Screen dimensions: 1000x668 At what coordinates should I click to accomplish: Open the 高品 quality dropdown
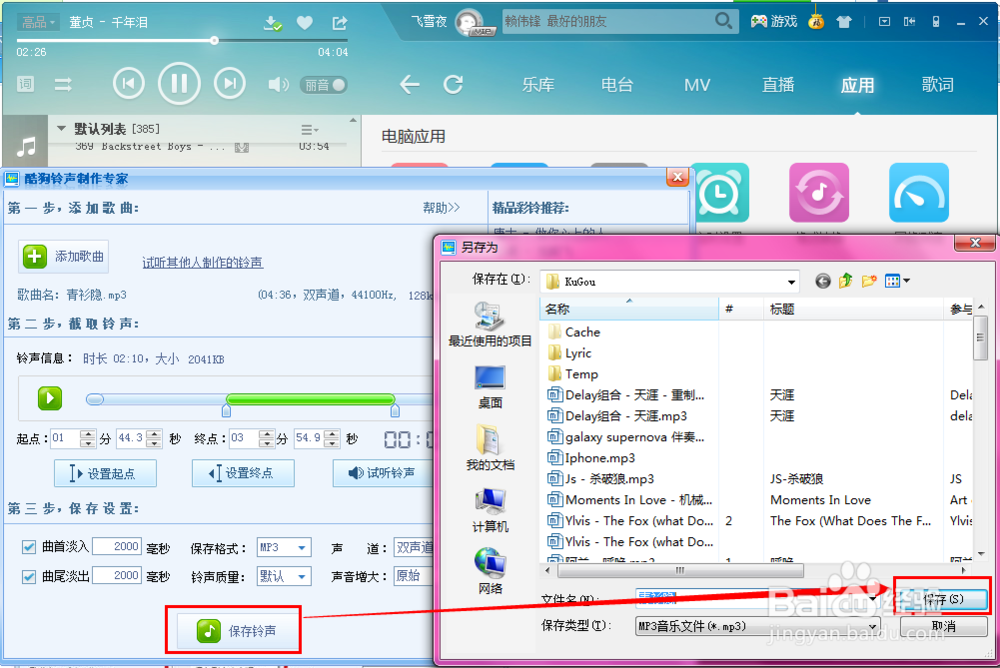[x=38, y=23]
